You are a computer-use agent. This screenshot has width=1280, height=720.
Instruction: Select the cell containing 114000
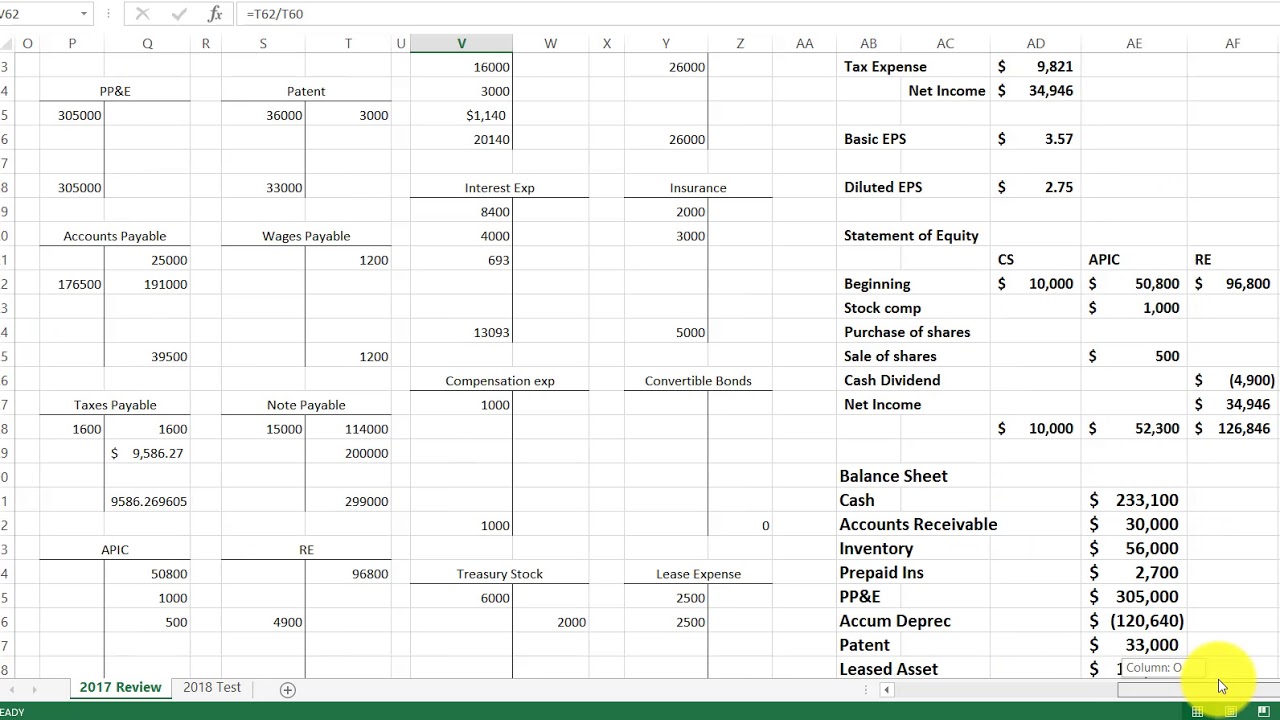[348, 429]
